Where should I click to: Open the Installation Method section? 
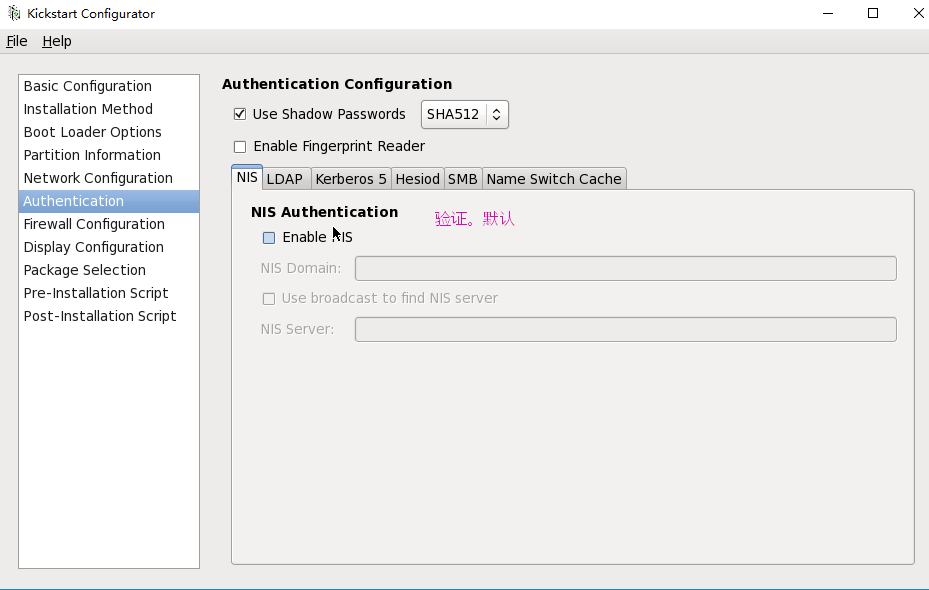[88, 109]
